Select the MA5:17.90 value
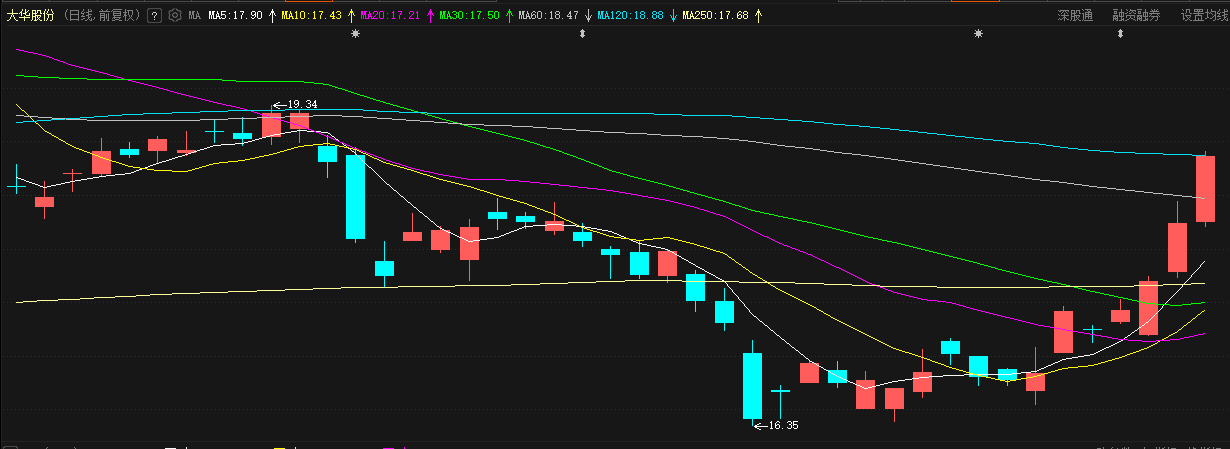The height and width of the screenshot is (449, 1230). point(235,15)
